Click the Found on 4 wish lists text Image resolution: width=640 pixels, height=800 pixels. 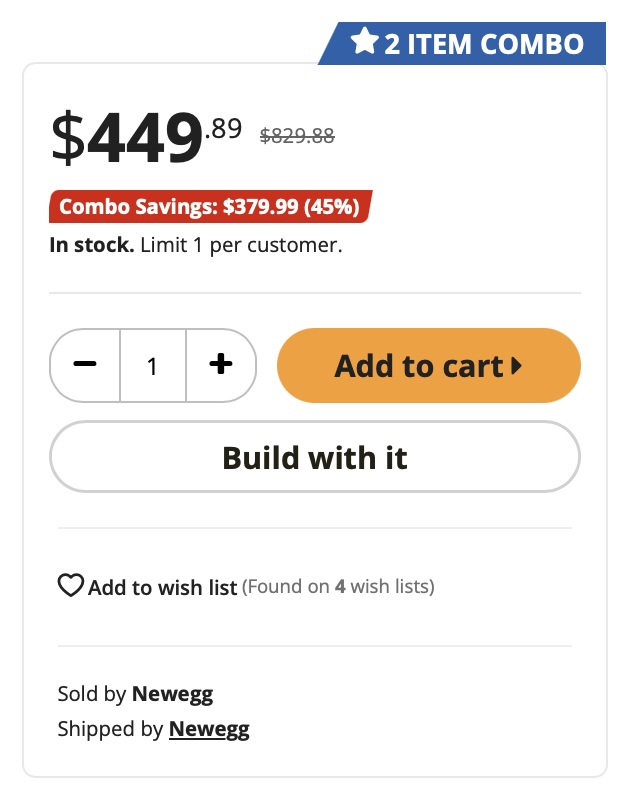pos(338,586)
